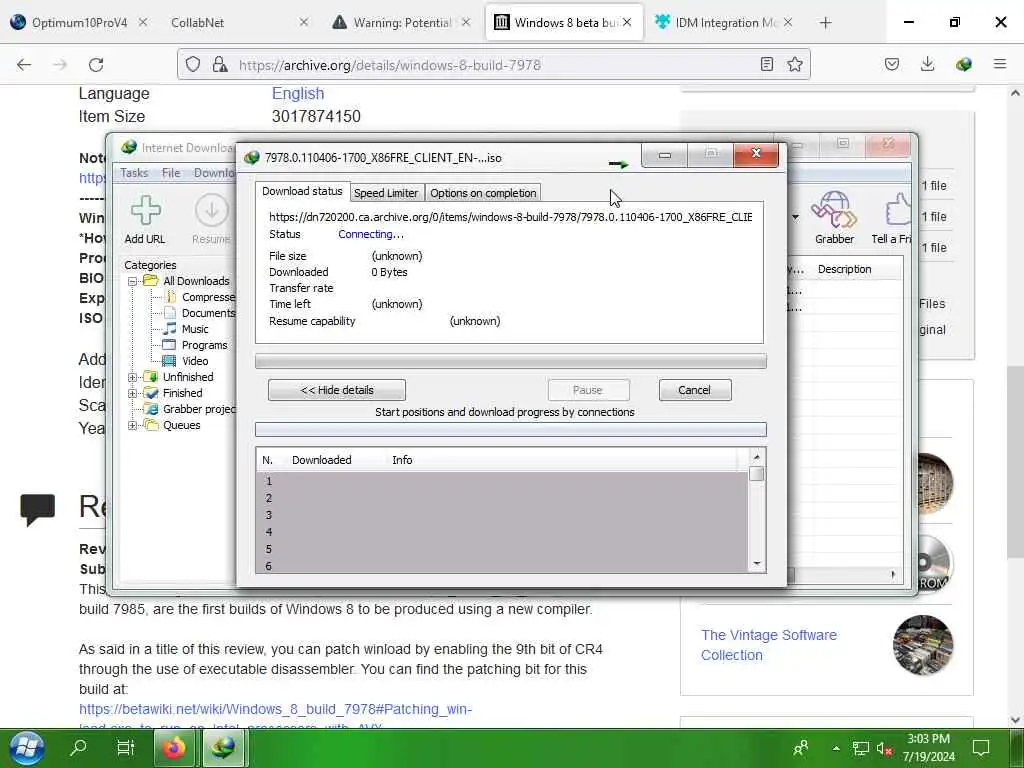This screenshot has height=768, width=1024.
Task: Open the Tasks menu in IDM
Action: (x=134, y=173)
